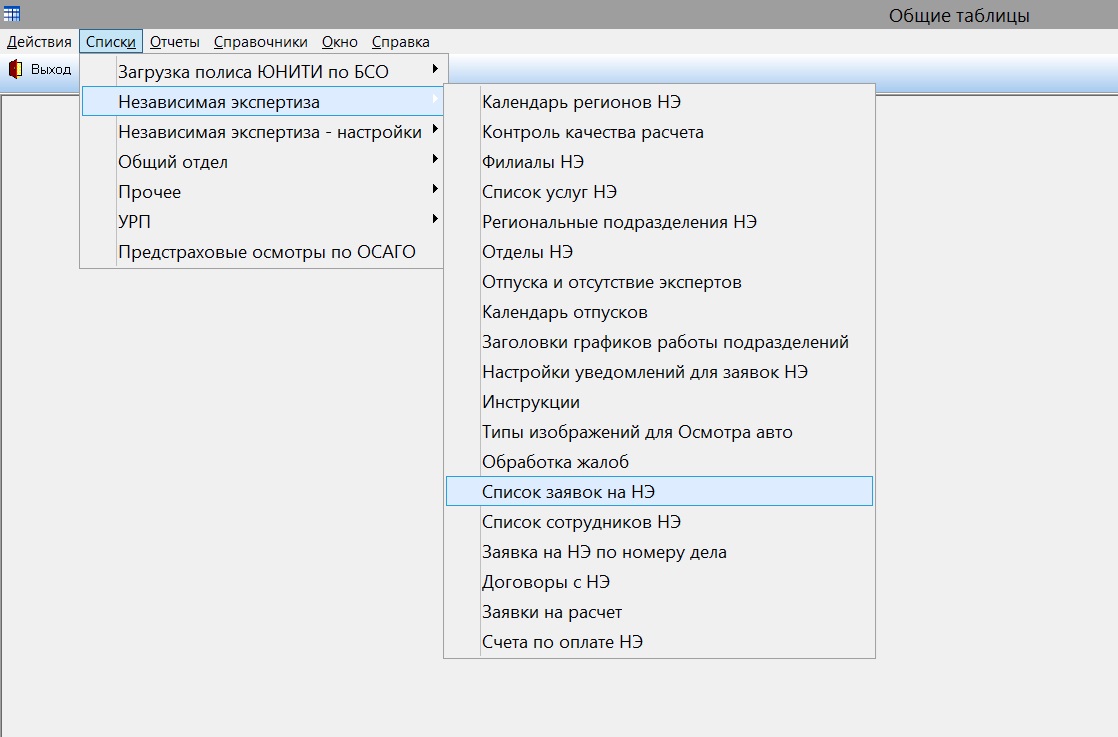Choose Контроль качества расчета
Screen dimensions: 1118x737
660,131
